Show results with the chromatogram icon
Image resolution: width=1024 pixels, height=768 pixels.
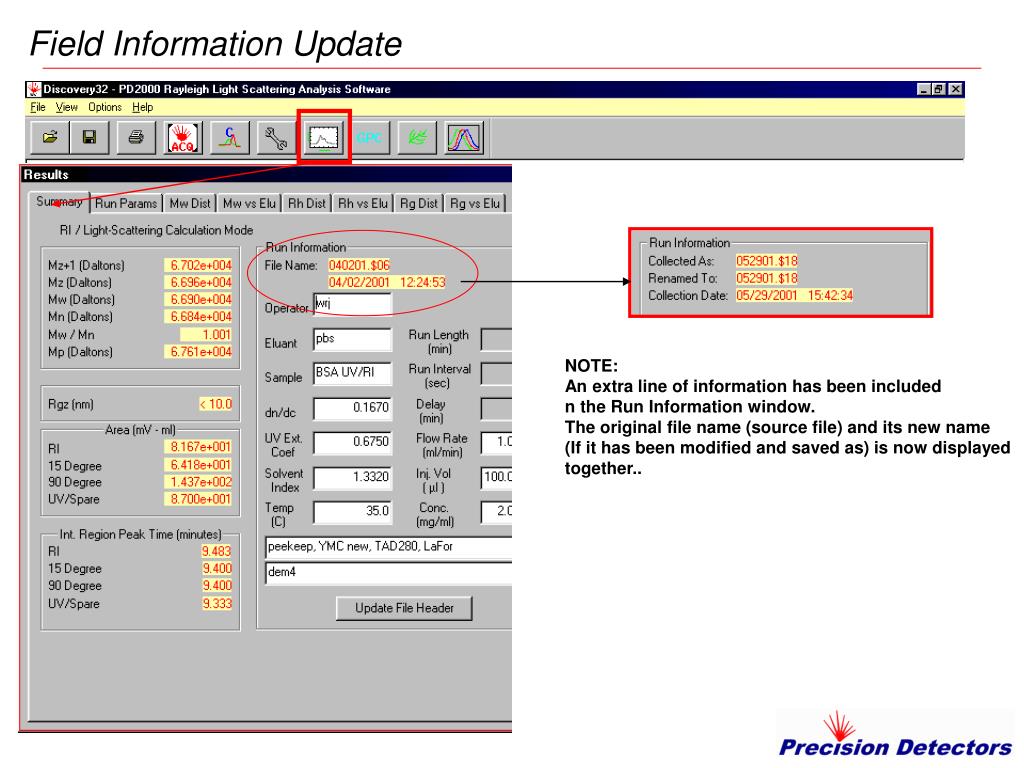(x=324, y=138)
